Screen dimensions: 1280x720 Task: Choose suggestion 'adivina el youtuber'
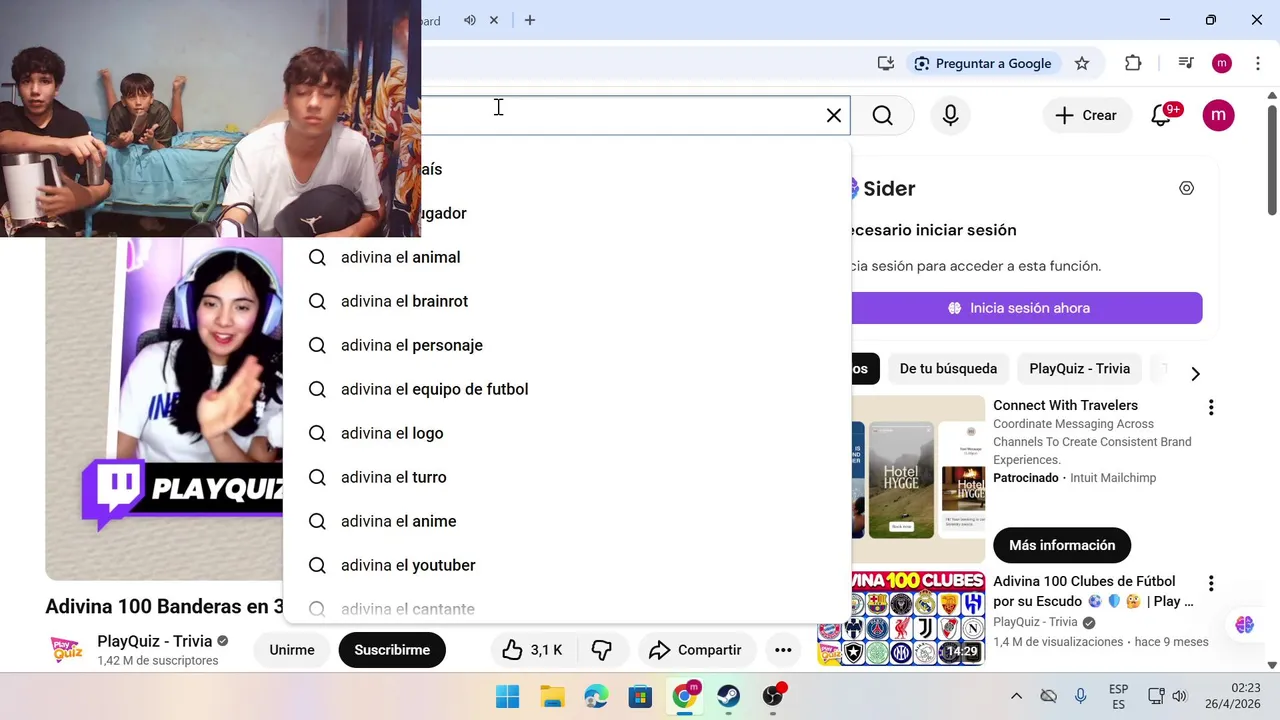(567, 565)
